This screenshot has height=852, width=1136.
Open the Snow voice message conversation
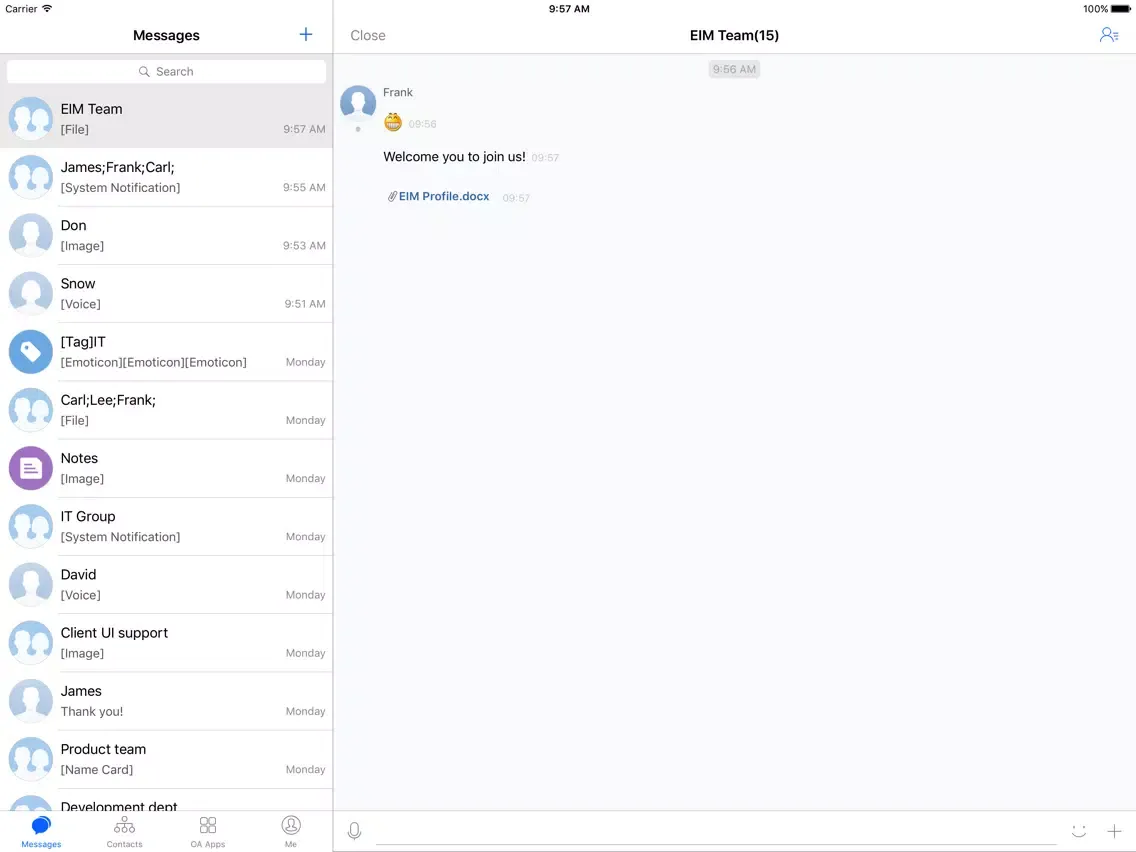coord(166,293)
